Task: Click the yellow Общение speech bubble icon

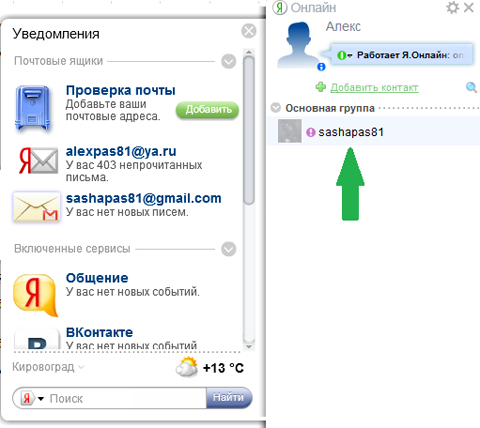Action: click(35, 295)
